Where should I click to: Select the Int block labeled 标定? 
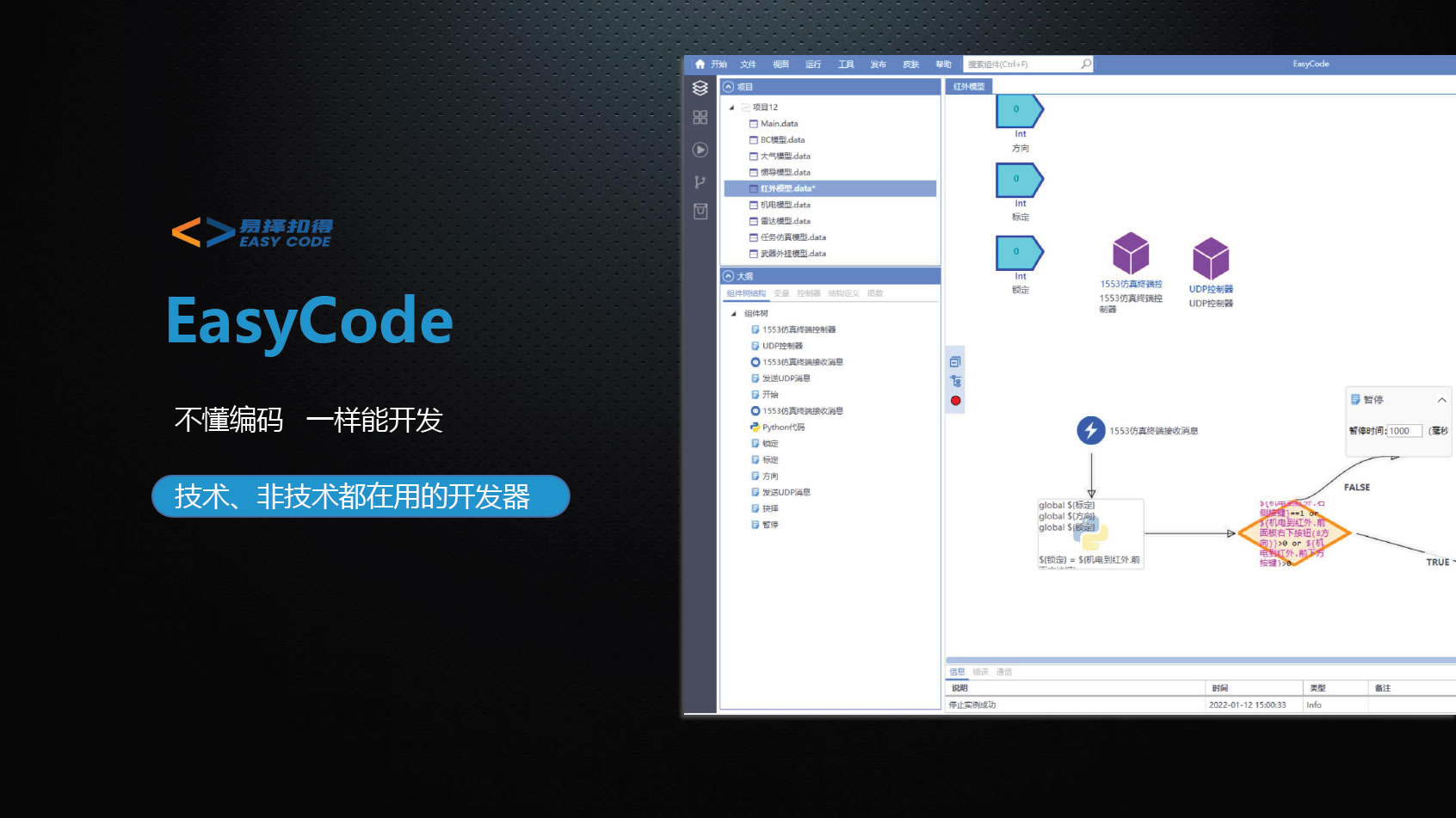pyautogui.click(x=1020, y=180)
